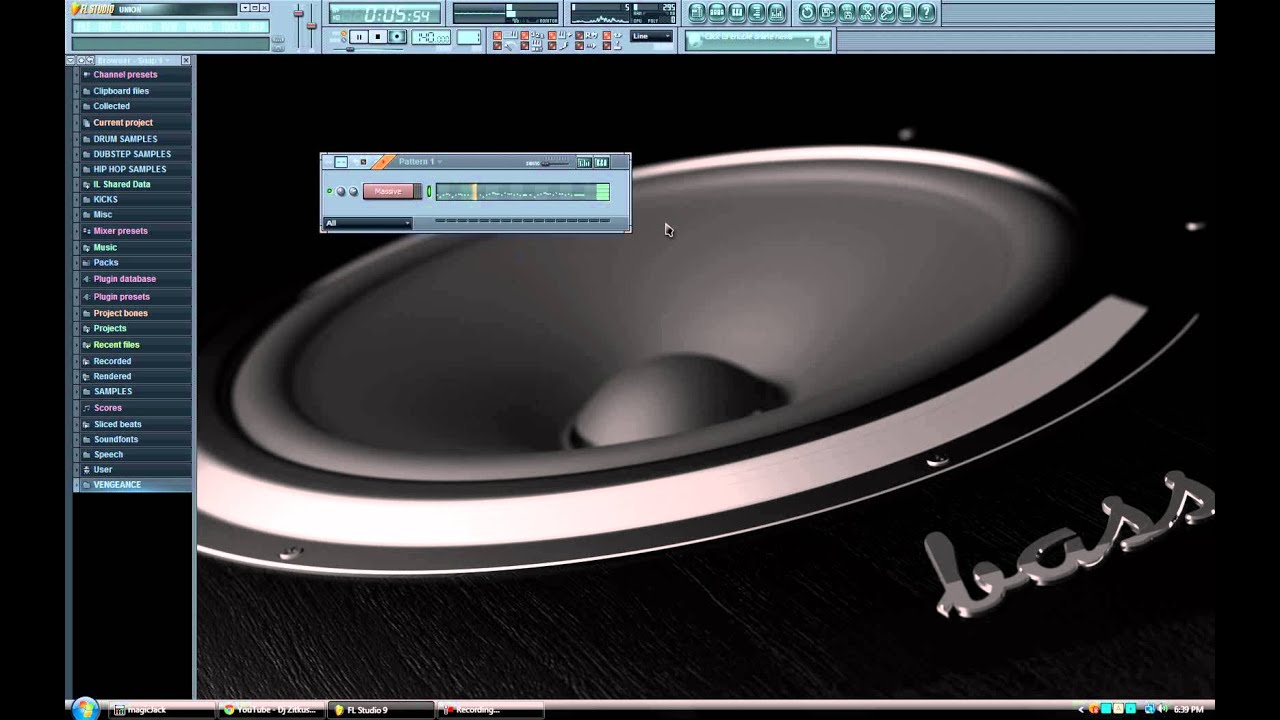
Task: Click the audio editor scissors toolbar icon
Action: tap(866, 13)
